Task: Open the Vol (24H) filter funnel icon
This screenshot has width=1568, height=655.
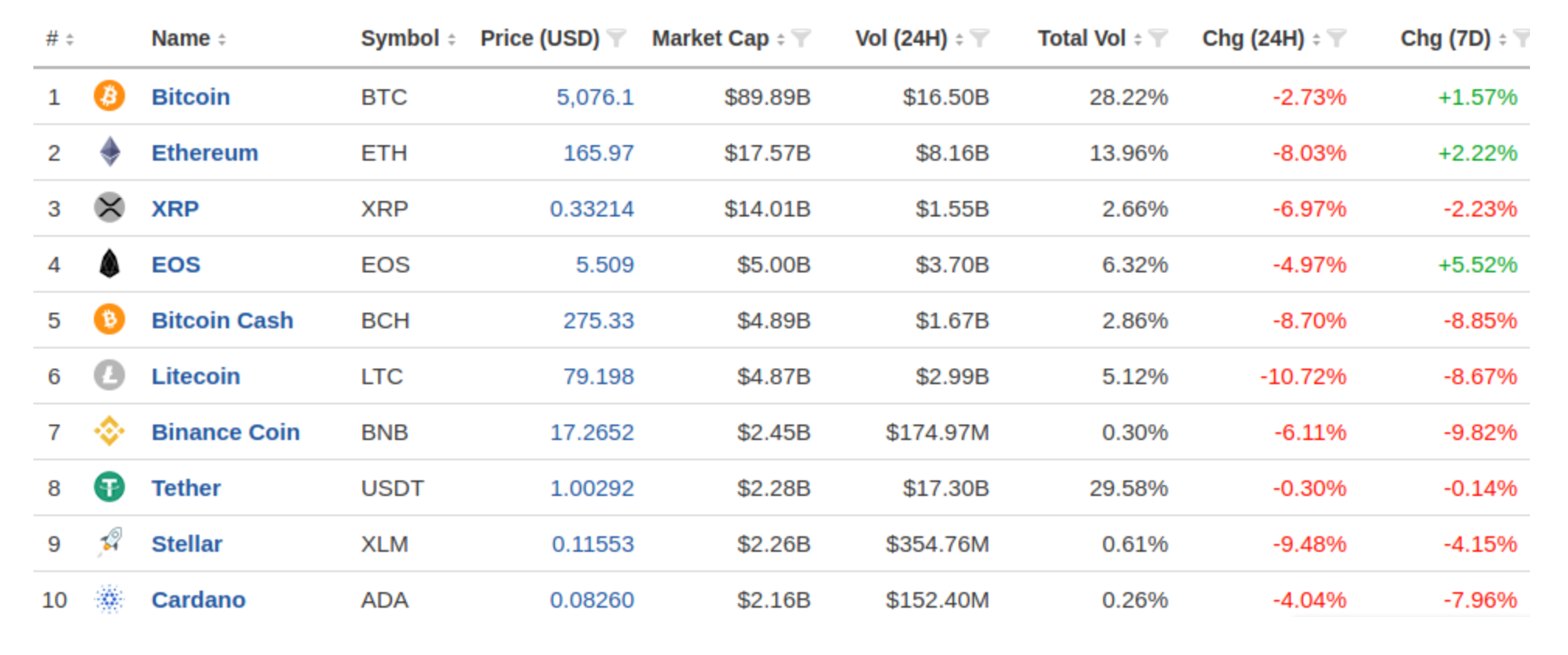Action: (x=980, y=38)
